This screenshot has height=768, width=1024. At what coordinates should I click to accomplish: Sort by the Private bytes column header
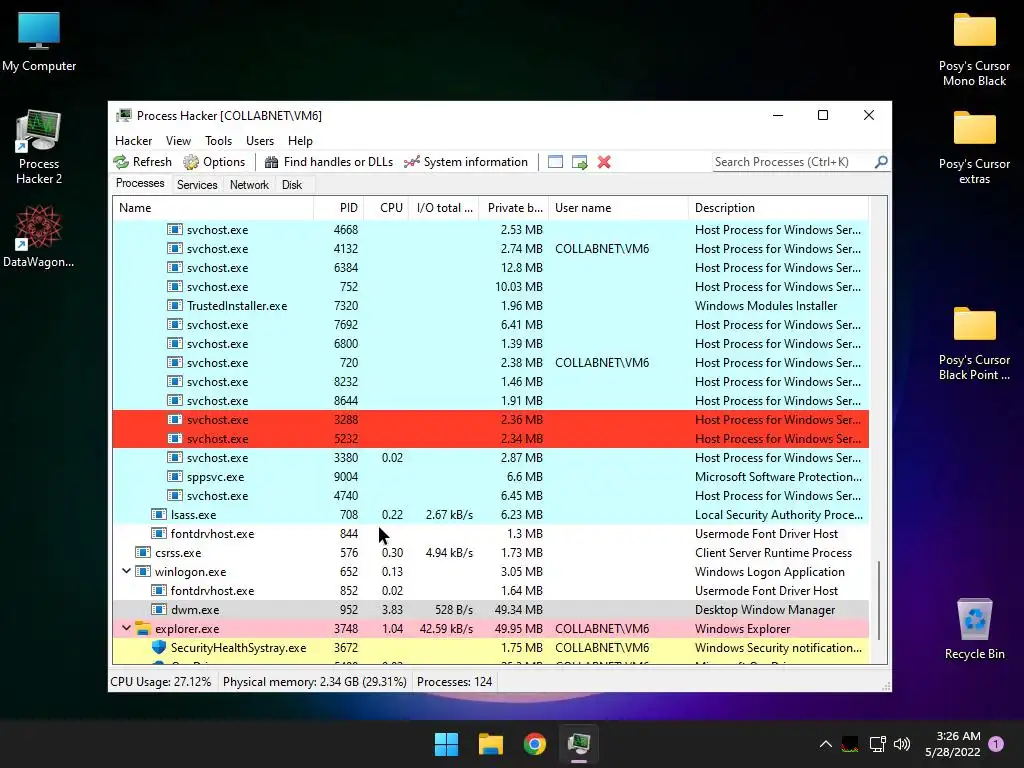pyautogui.click(x=513, y=208)
